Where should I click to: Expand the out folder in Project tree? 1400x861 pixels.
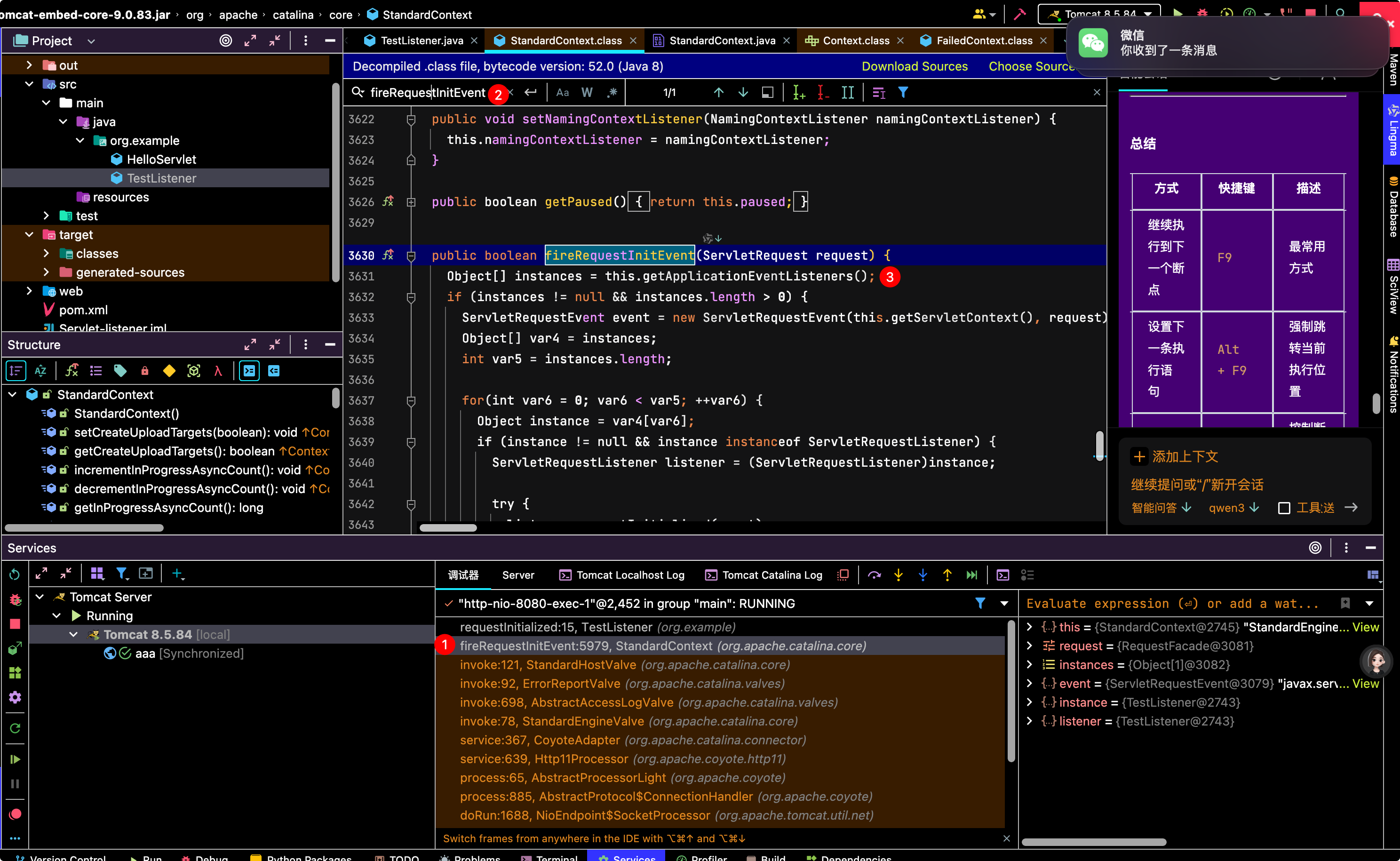(x=29, y=65)
